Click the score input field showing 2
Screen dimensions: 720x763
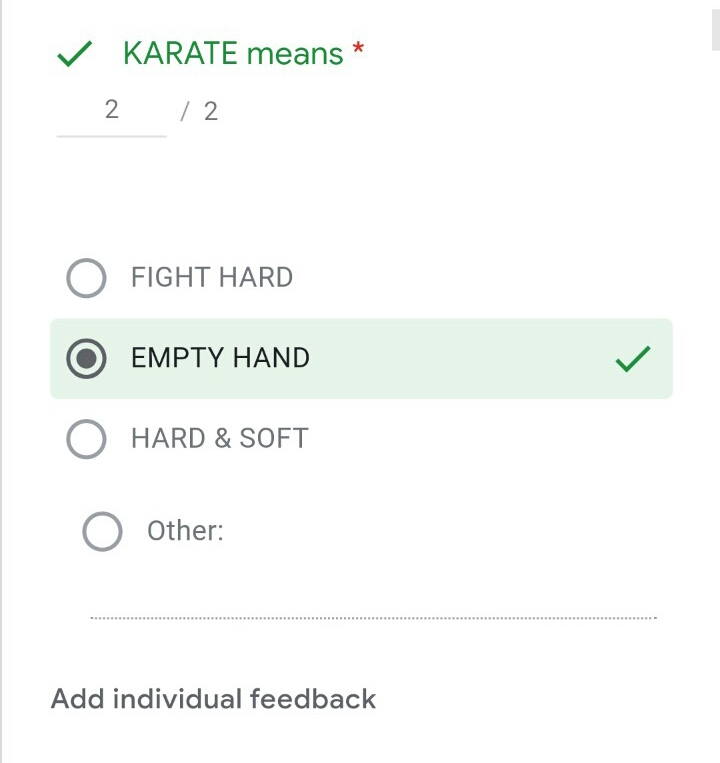[111, 110]
